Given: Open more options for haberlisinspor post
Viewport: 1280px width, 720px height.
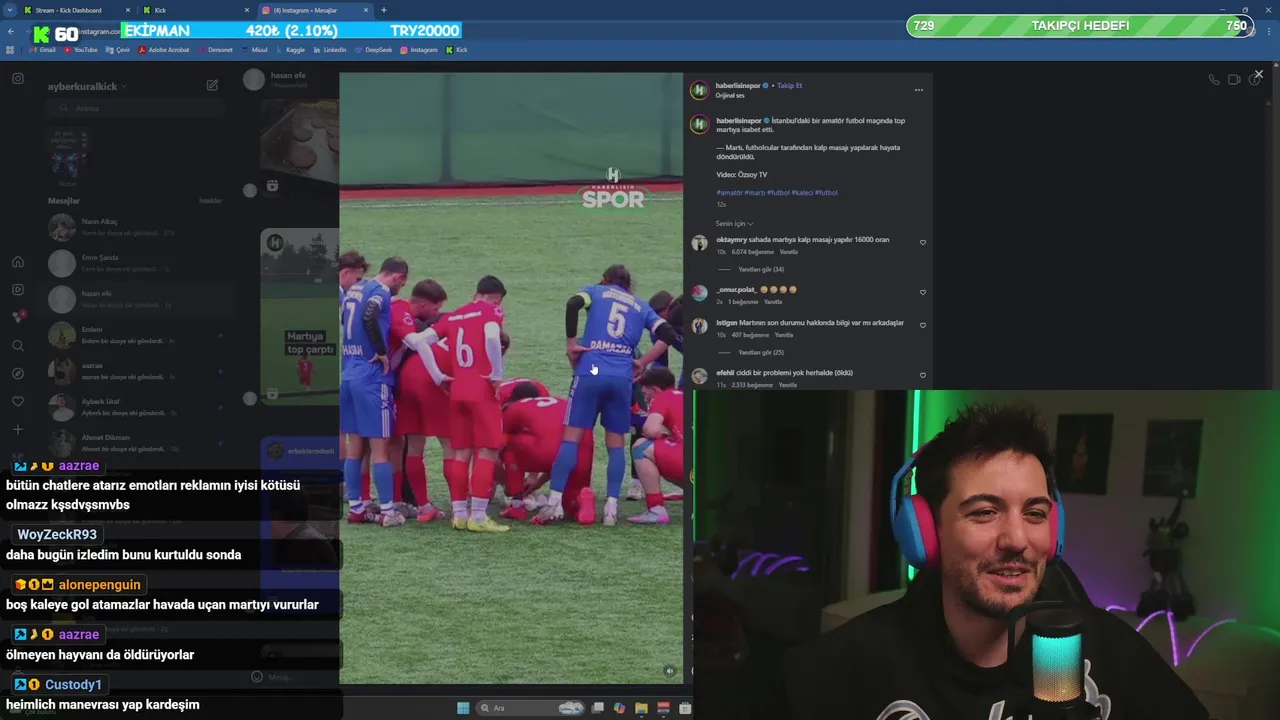Looking at the screenshot, I should [x=918, y=90].
